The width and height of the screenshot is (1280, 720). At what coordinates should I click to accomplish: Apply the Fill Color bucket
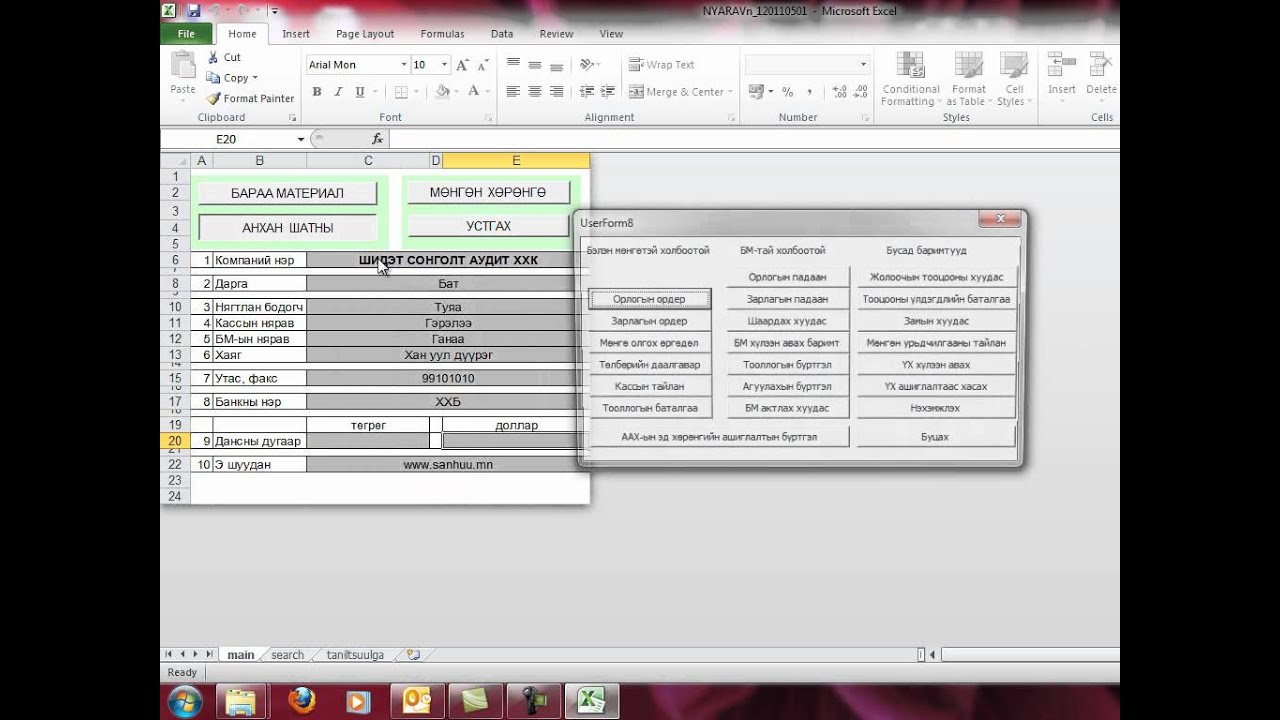[x=443, y=92]
